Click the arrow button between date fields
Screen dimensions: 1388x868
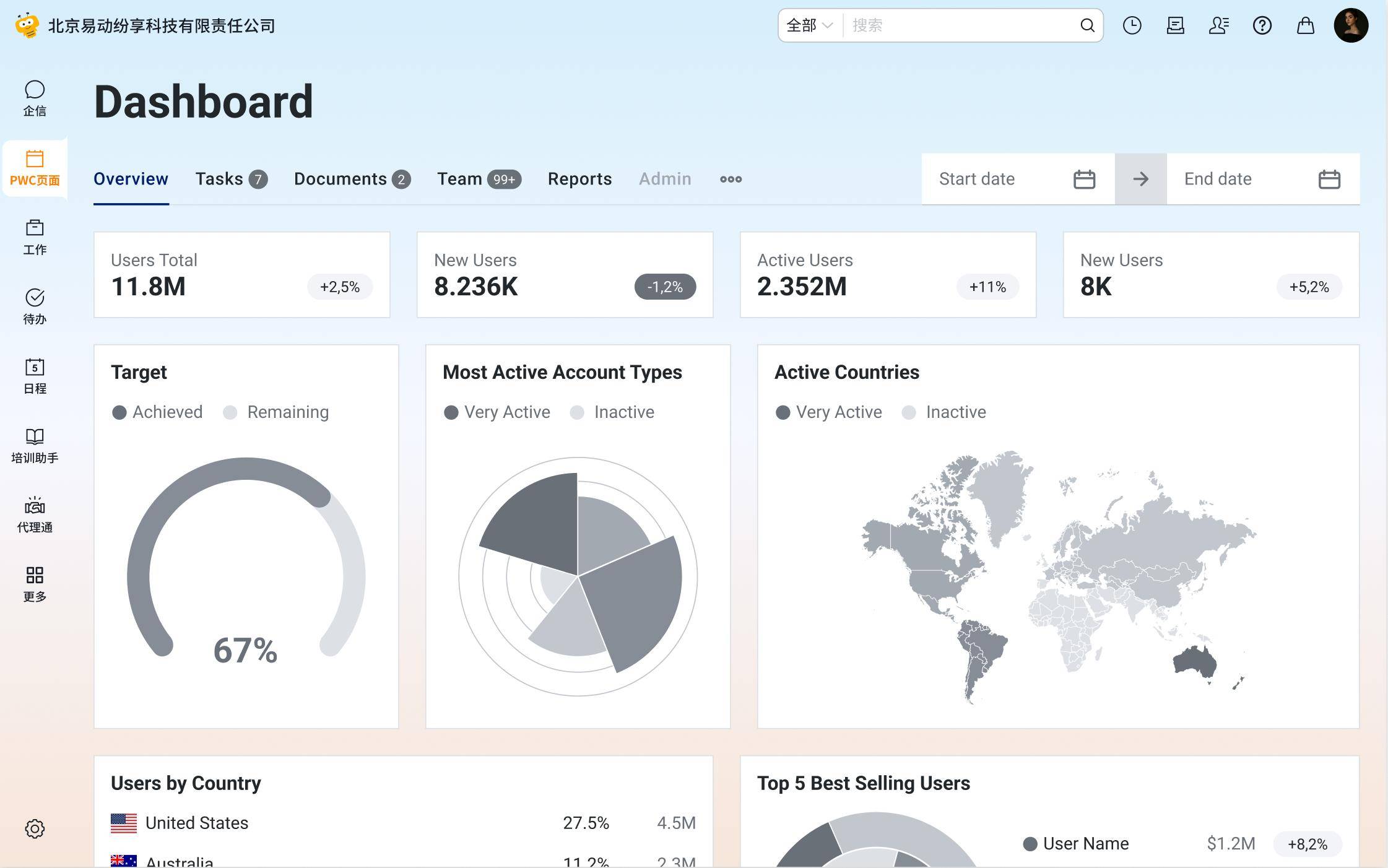[1140, 179]
